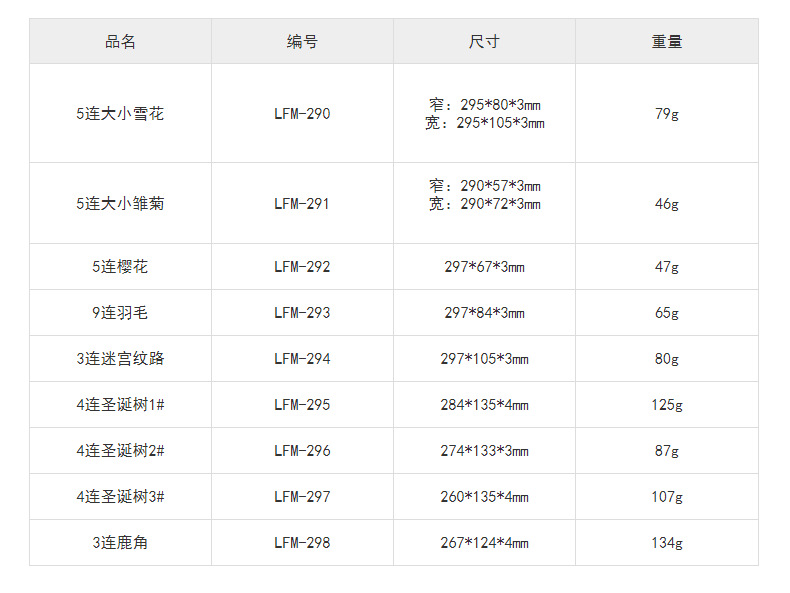Select the LFM-296 code cell

click(x=302, y=451)
